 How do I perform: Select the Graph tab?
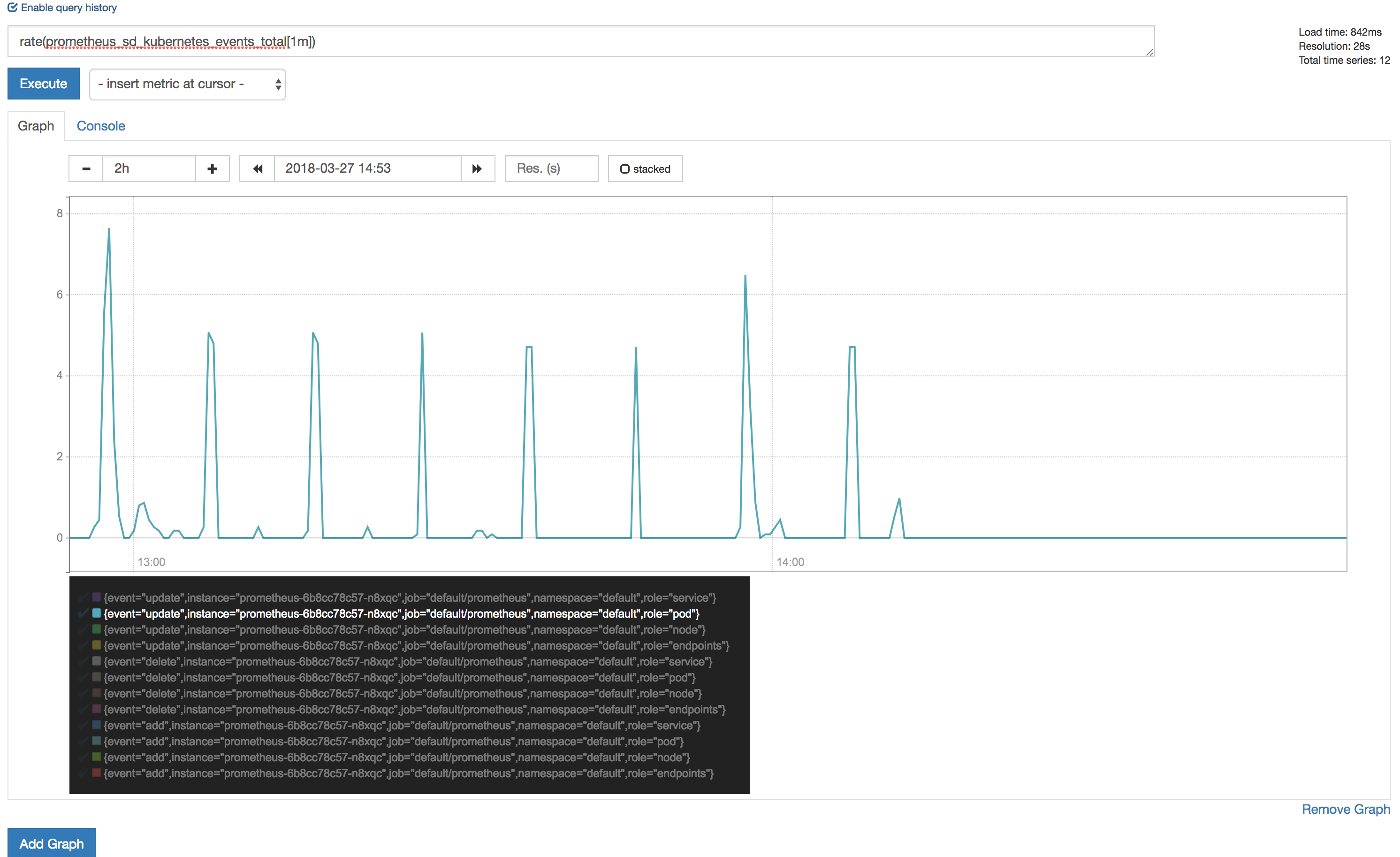(36, 126)
